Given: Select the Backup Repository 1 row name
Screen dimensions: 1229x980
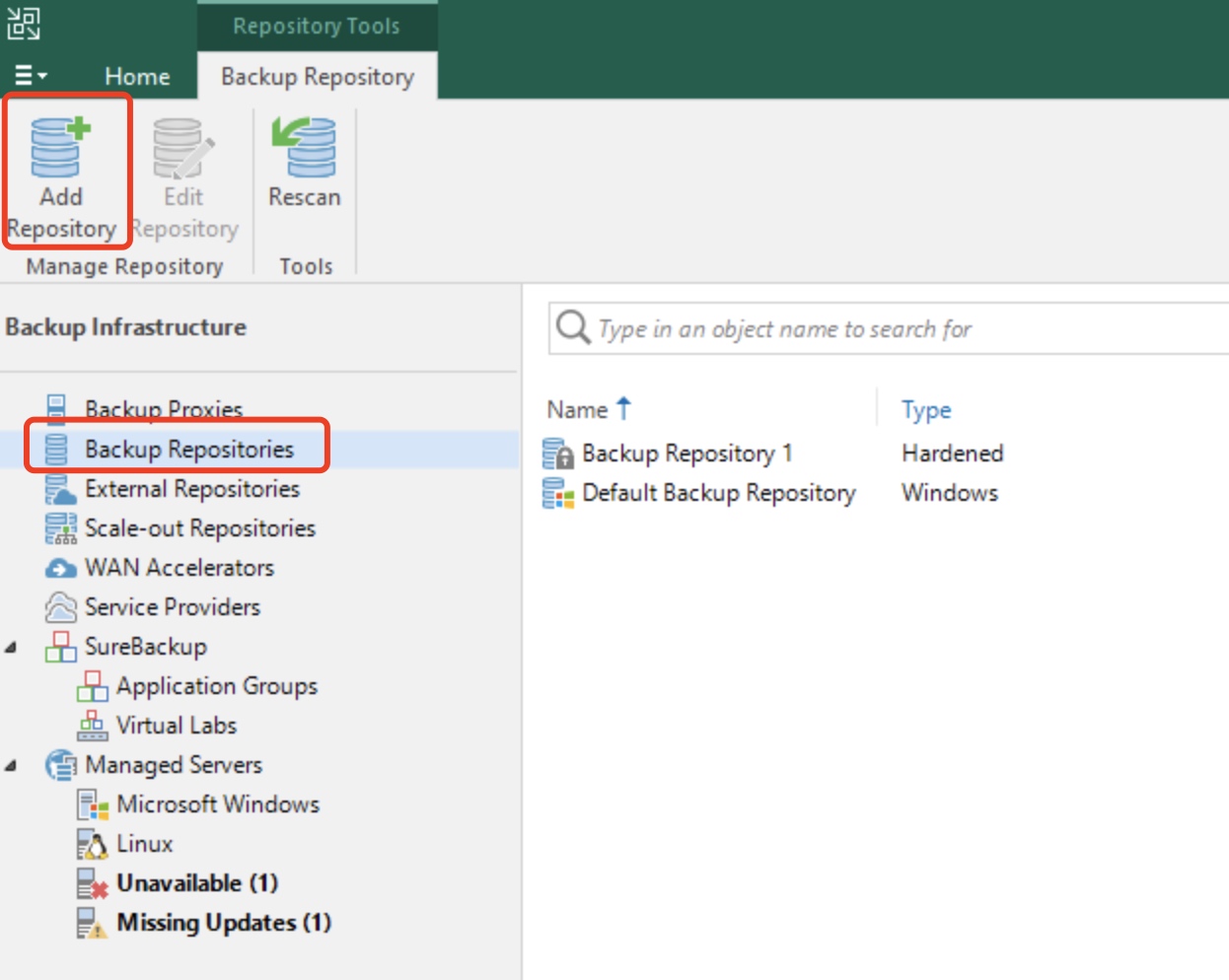Looking at the screenshot, I should click(687, 454).
